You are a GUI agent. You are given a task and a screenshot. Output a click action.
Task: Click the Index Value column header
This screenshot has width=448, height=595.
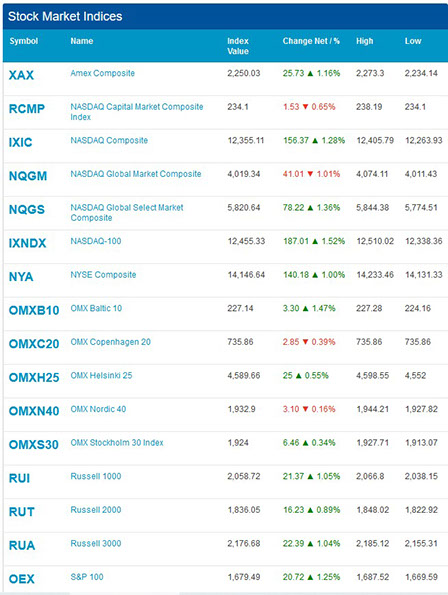(x=238, y=46)
